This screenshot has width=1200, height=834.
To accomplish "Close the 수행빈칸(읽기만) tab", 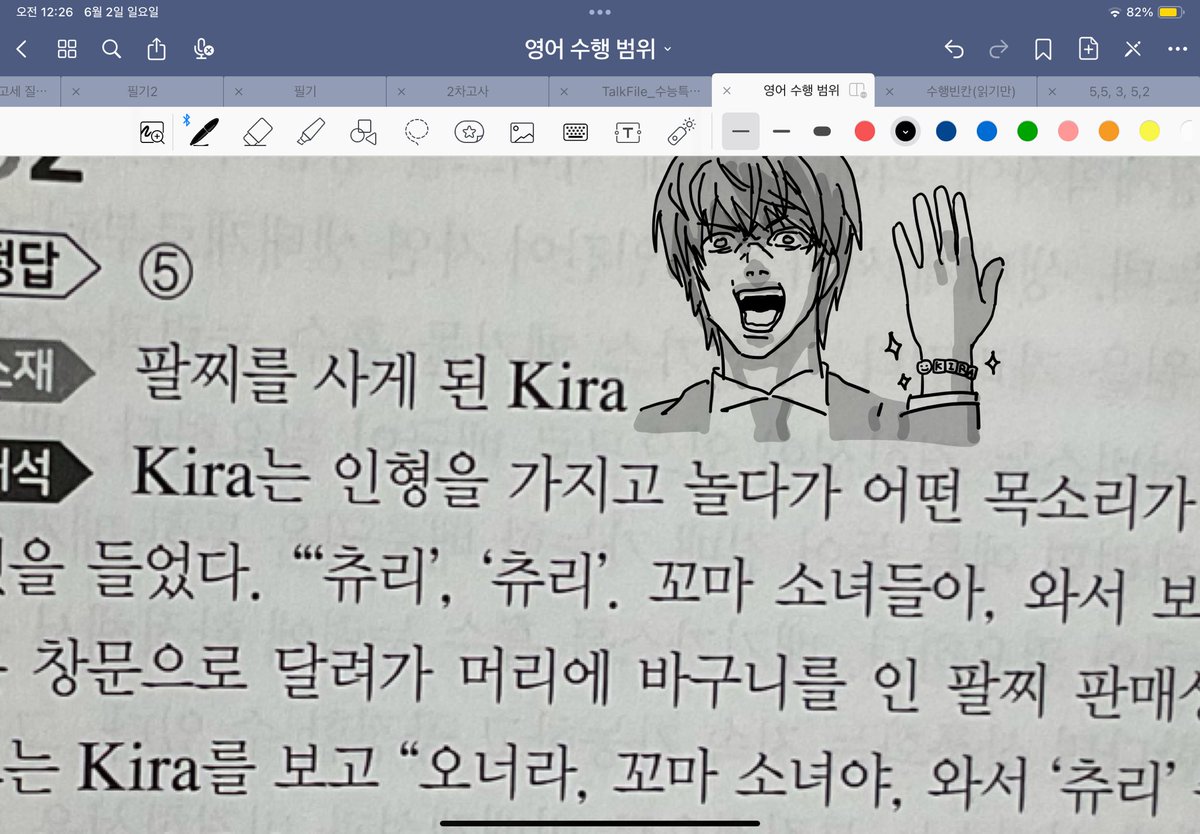I will coord(890,91).
